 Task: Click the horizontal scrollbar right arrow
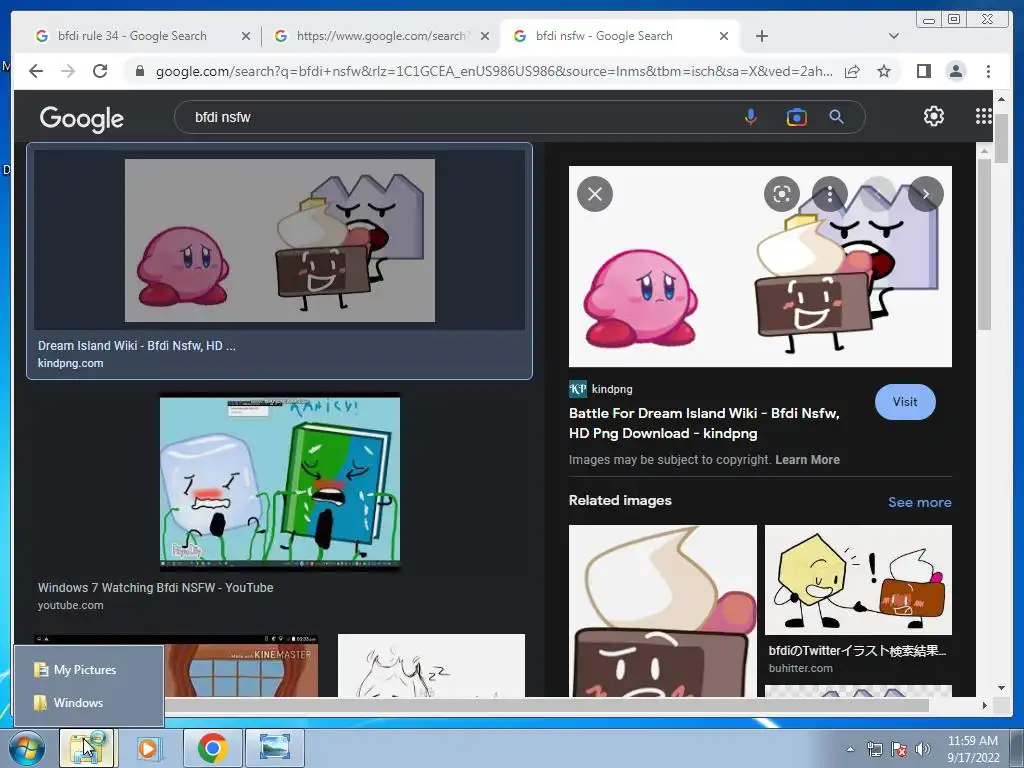pos(984,705)
